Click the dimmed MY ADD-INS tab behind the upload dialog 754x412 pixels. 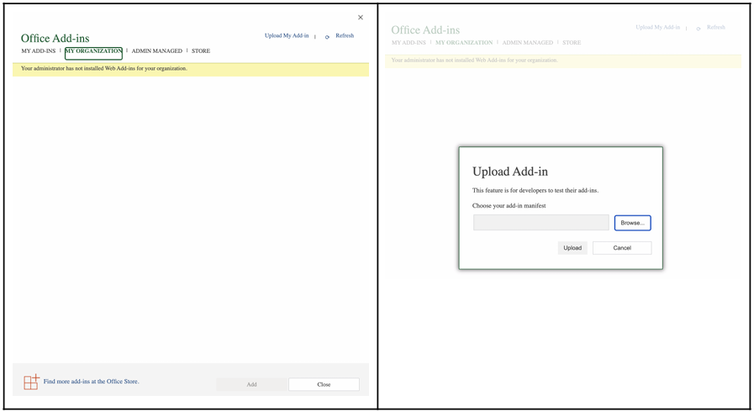pos(409,43)
